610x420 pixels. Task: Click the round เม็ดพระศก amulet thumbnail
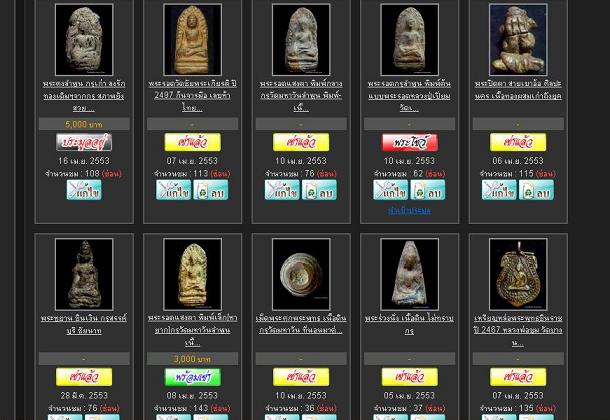pos(300,274)
